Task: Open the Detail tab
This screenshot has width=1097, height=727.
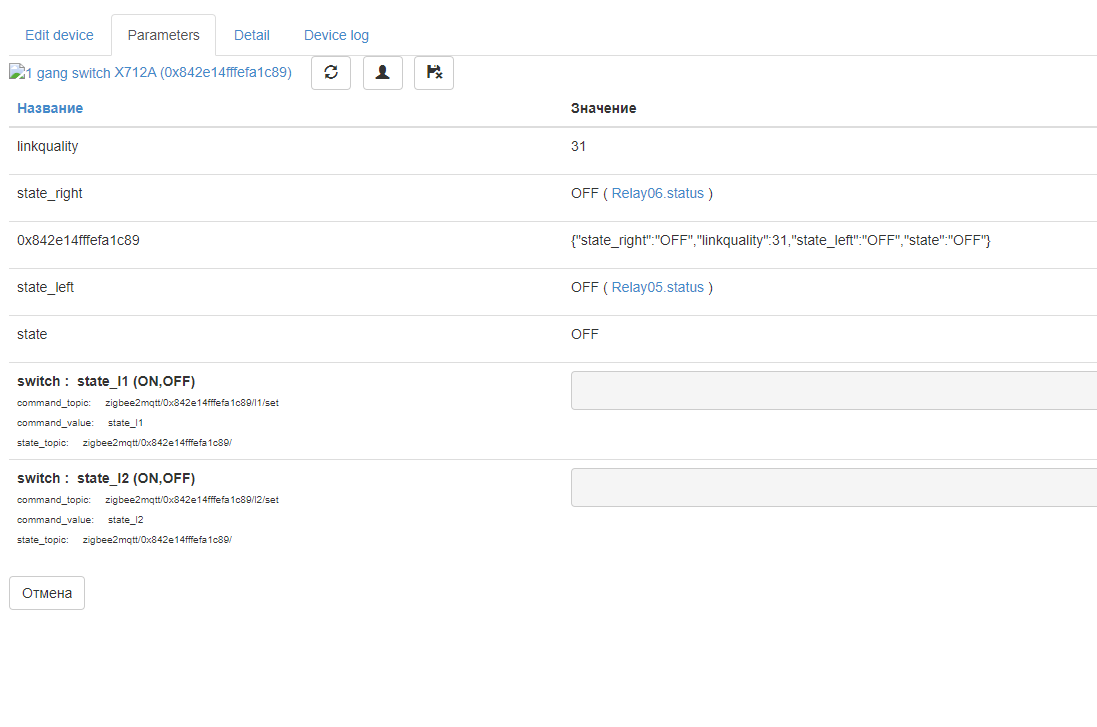Action: click(x=252, y=35)
